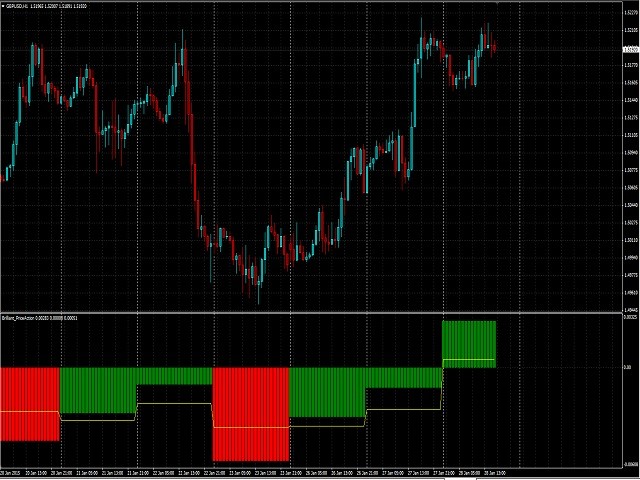Click the 0.00 level on indicator scale
The height and width of the screenshot is (480, 640).
tap(628, 368)
